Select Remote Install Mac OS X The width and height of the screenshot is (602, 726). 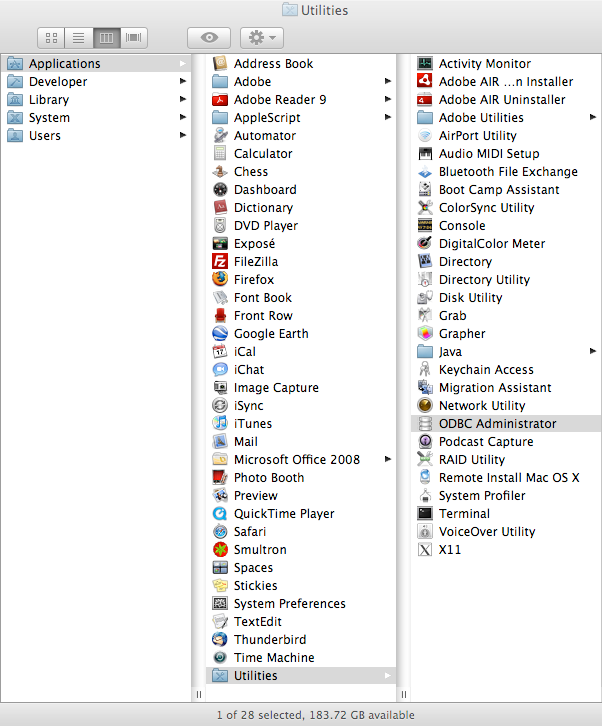pyautogui.click(x=506, y=477)
